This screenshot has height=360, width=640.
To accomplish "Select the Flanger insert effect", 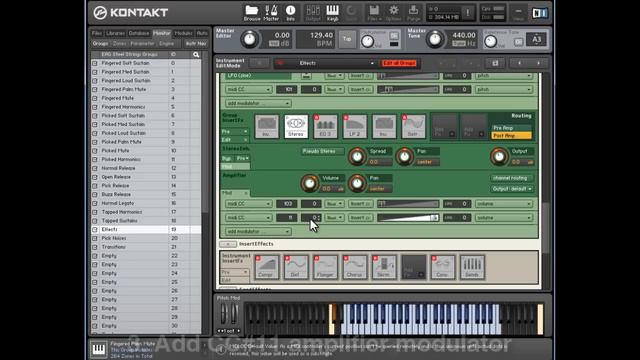I will [x=325, y=267].
